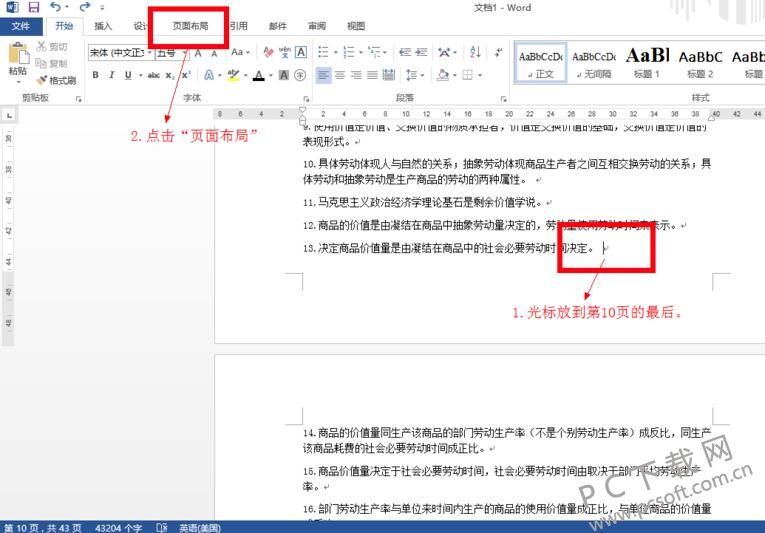The height and width of the screenshot is (533, 765).
Task: Click the Undo arrow icon
Action: (56, 7)
